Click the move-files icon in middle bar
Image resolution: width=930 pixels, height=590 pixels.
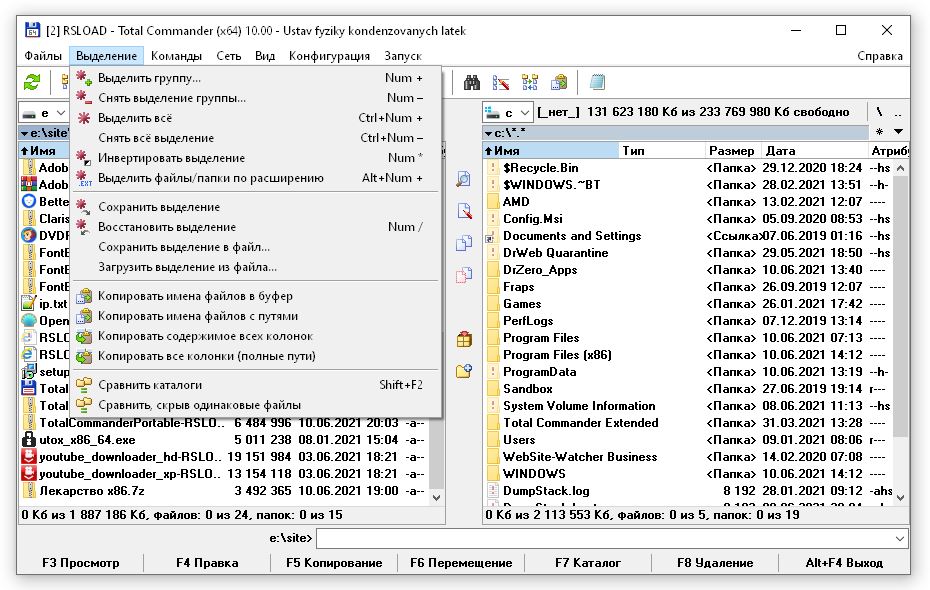tap(464, 275)
